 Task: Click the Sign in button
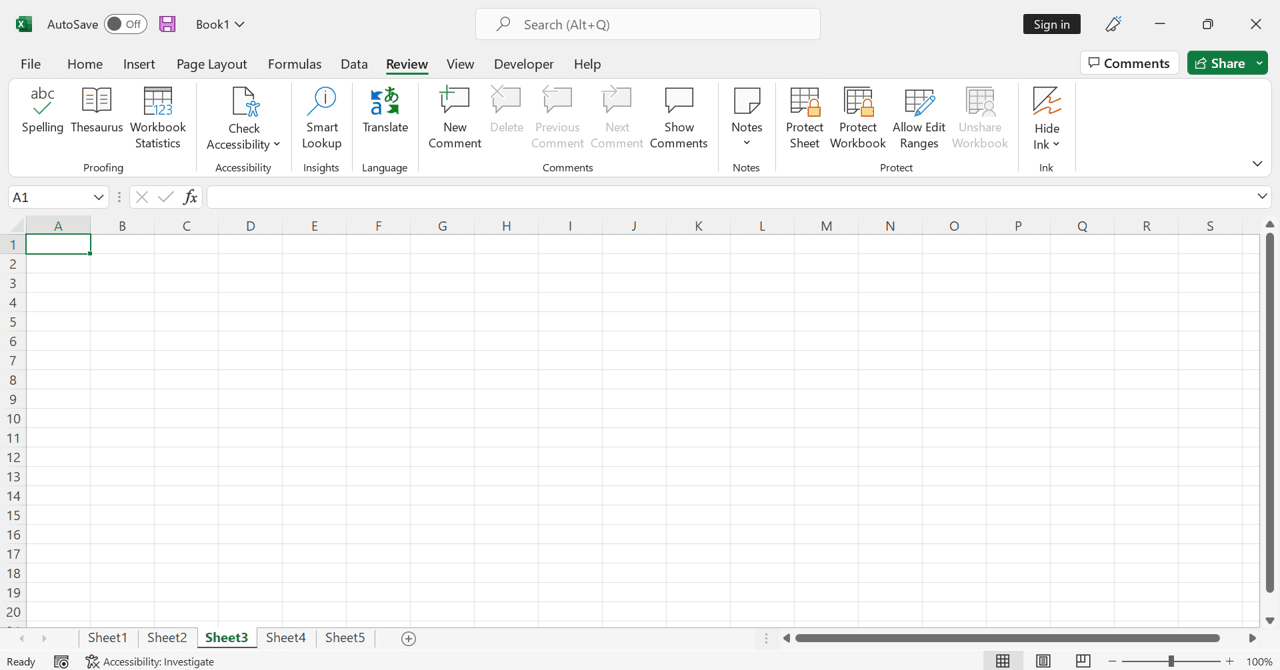pos(1051,23)
